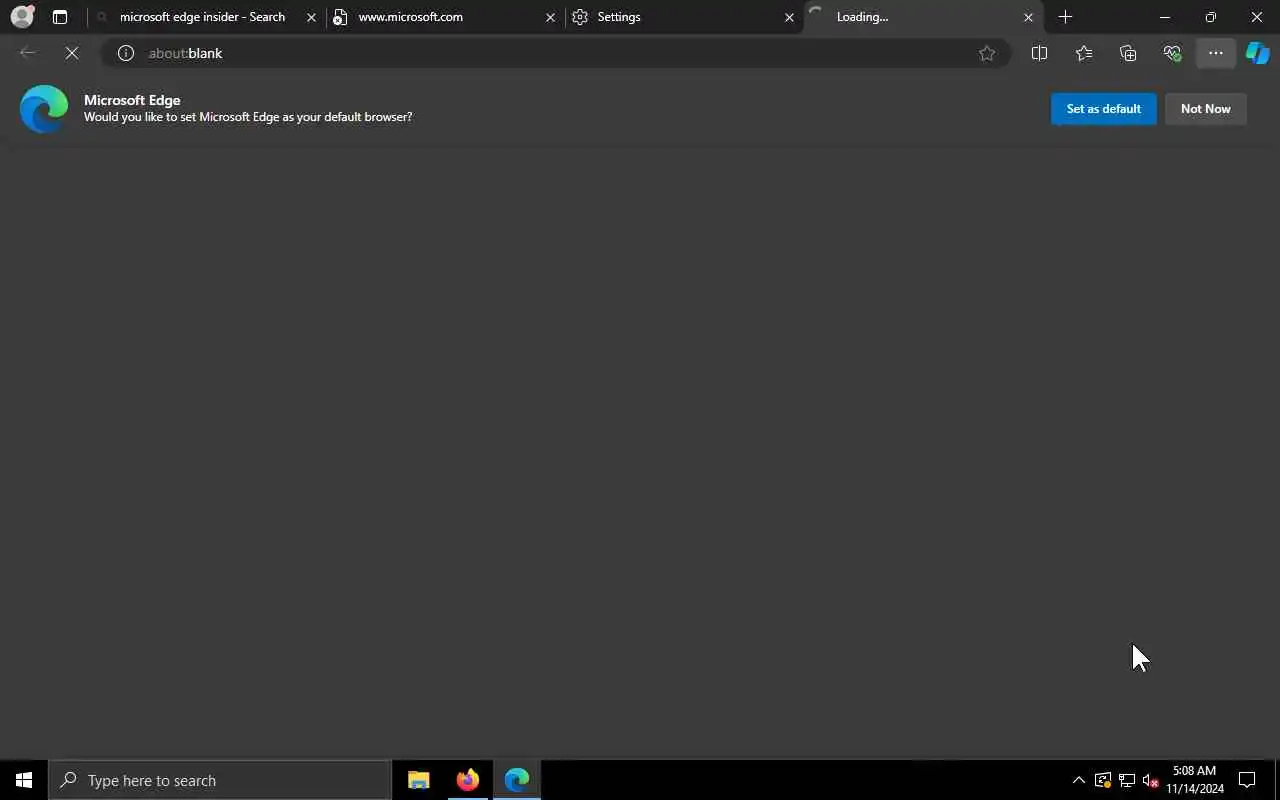Switch to the www.microsoft.com tab

(x=445, y=17)
